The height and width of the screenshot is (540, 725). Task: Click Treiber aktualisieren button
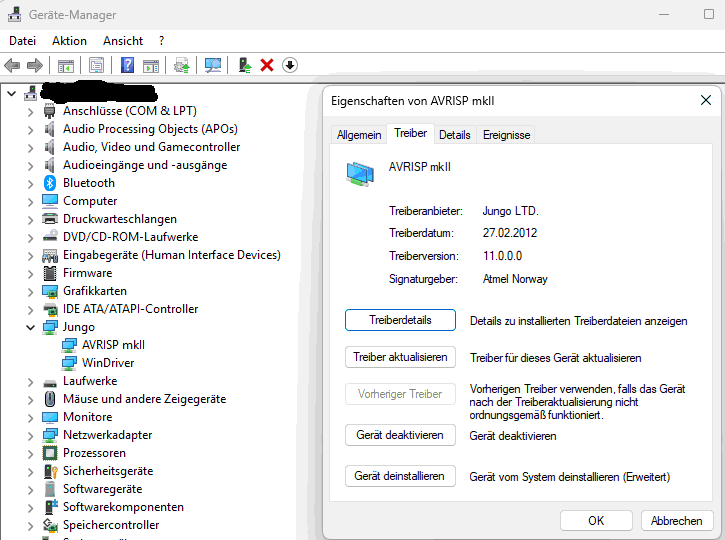pyautogui.click(x=400, y=357)
